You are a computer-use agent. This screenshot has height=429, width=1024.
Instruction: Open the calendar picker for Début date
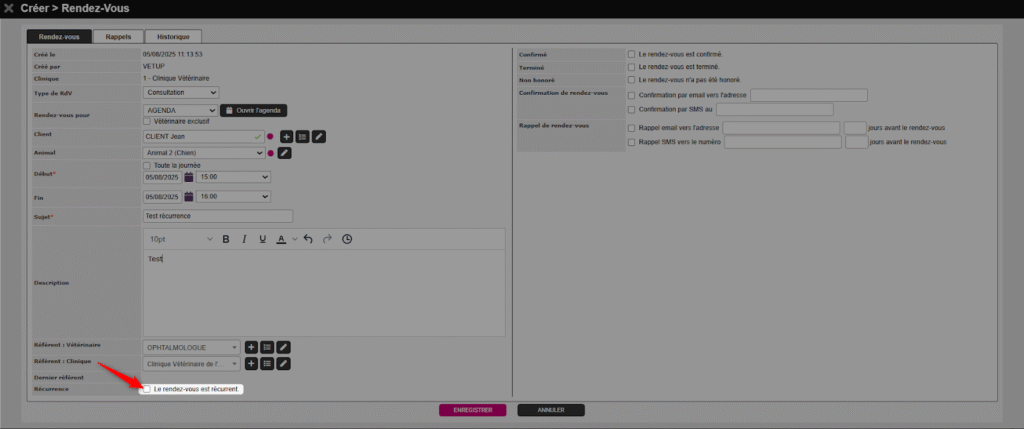click(x=189, y=177)
